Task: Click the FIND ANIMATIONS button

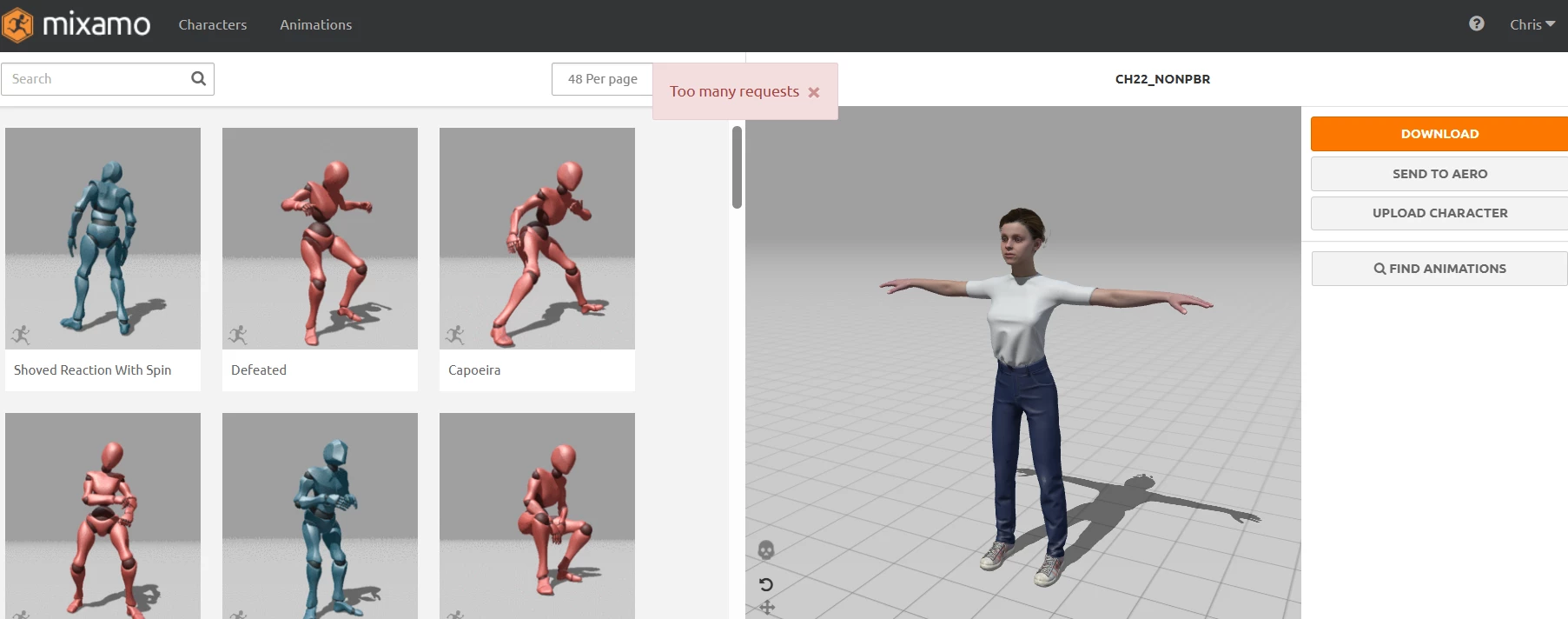Action: tap(1439, 269)
